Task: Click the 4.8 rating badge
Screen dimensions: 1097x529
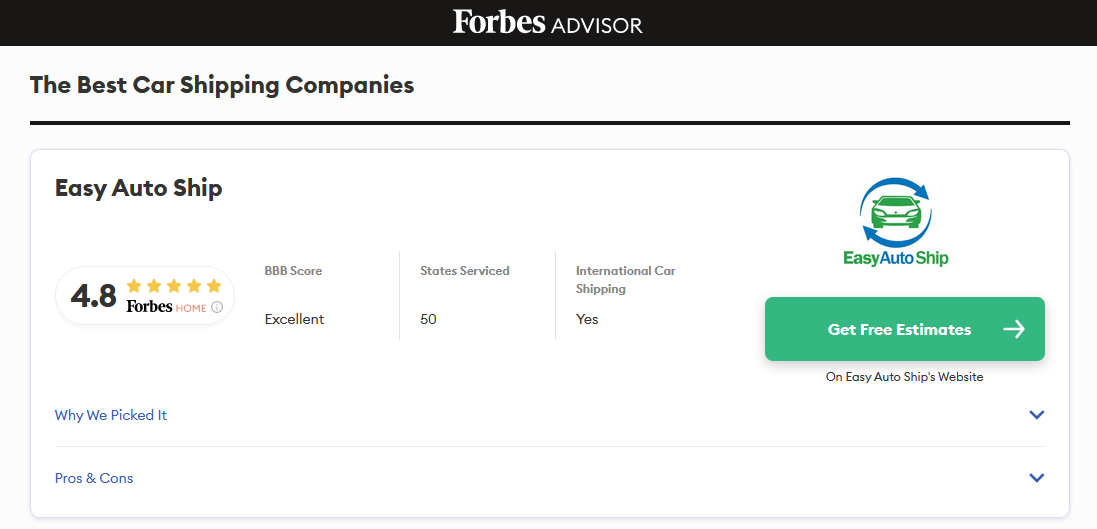Action: pos(94,296)
